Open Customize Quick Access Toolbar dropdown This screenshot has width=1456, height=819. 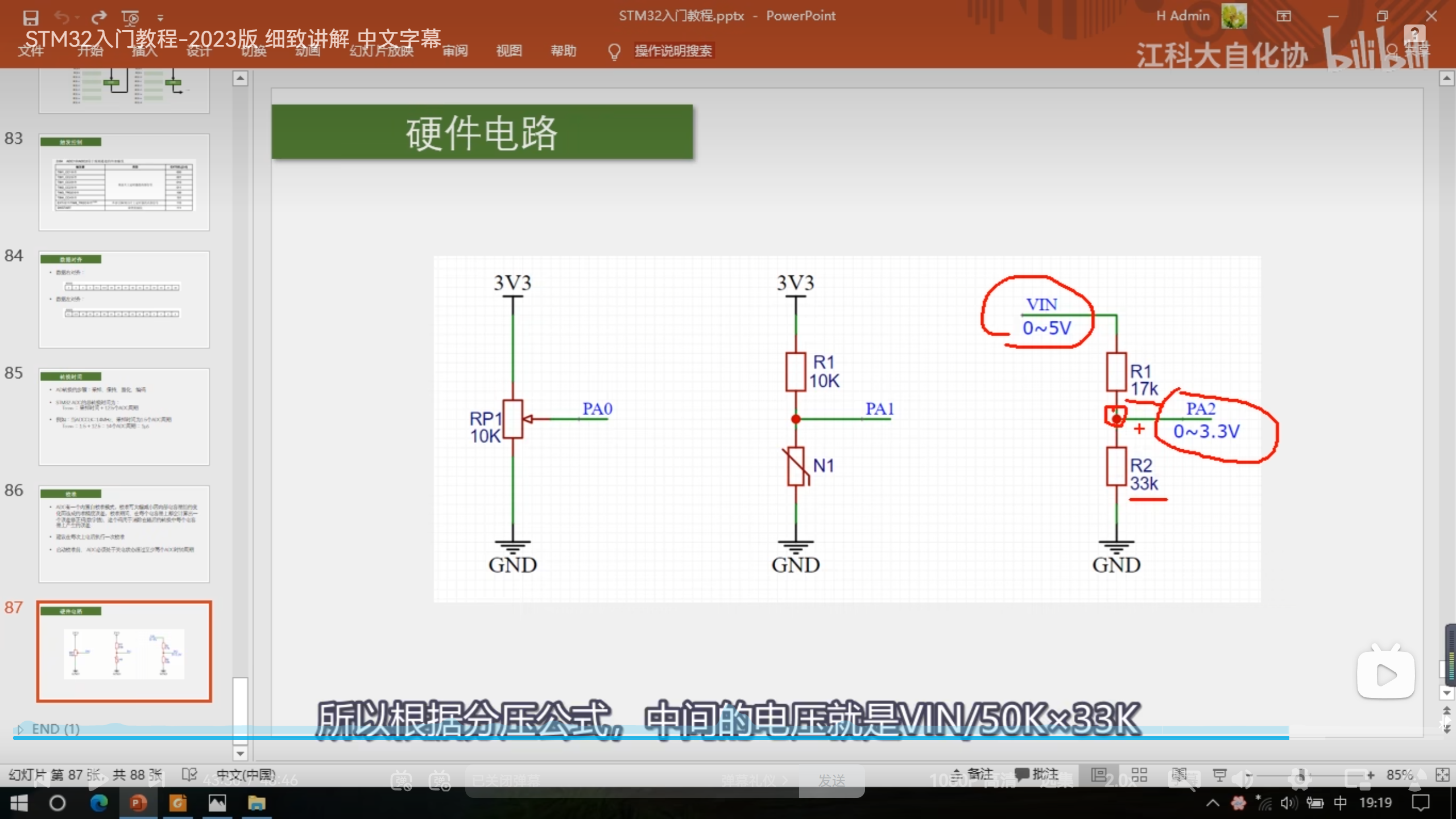[160, 18]
